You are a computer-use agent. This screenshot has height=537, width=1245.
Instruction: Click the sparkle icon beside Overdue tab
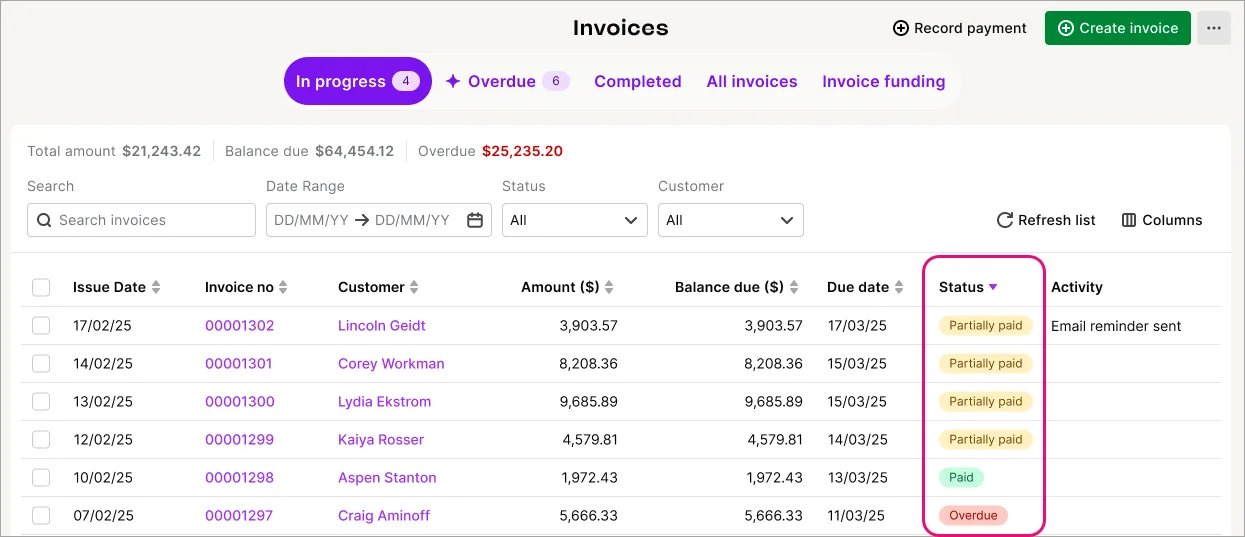tap(453, 81)
